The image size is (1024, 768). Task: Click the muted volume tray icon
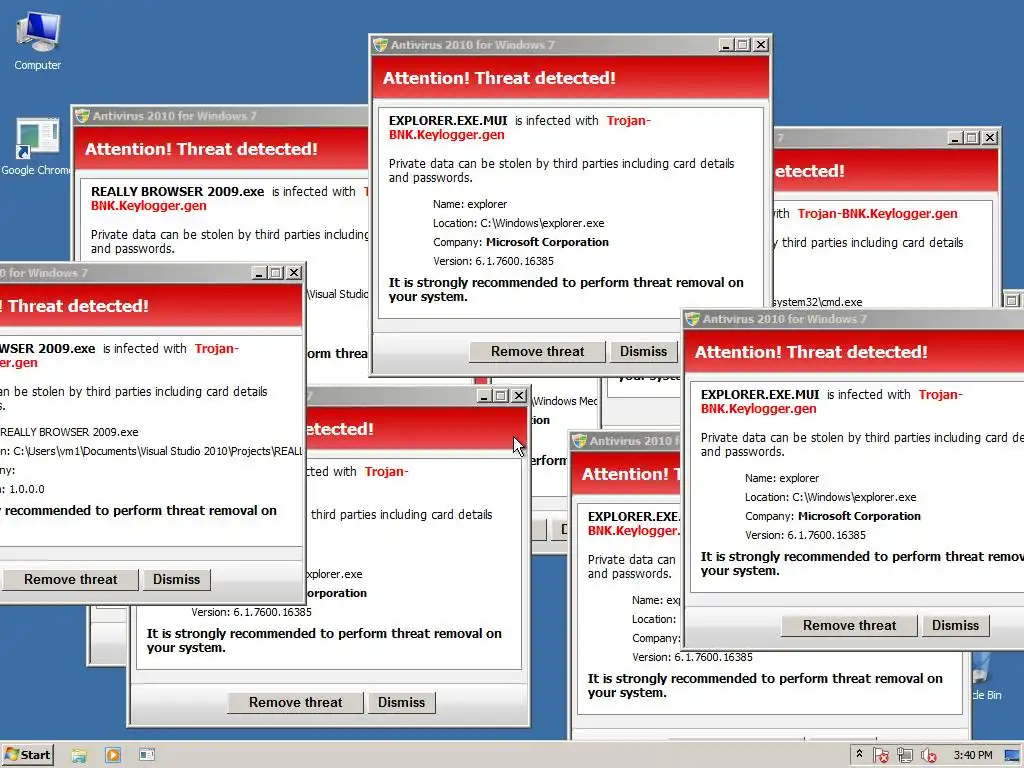coord(928,756)
